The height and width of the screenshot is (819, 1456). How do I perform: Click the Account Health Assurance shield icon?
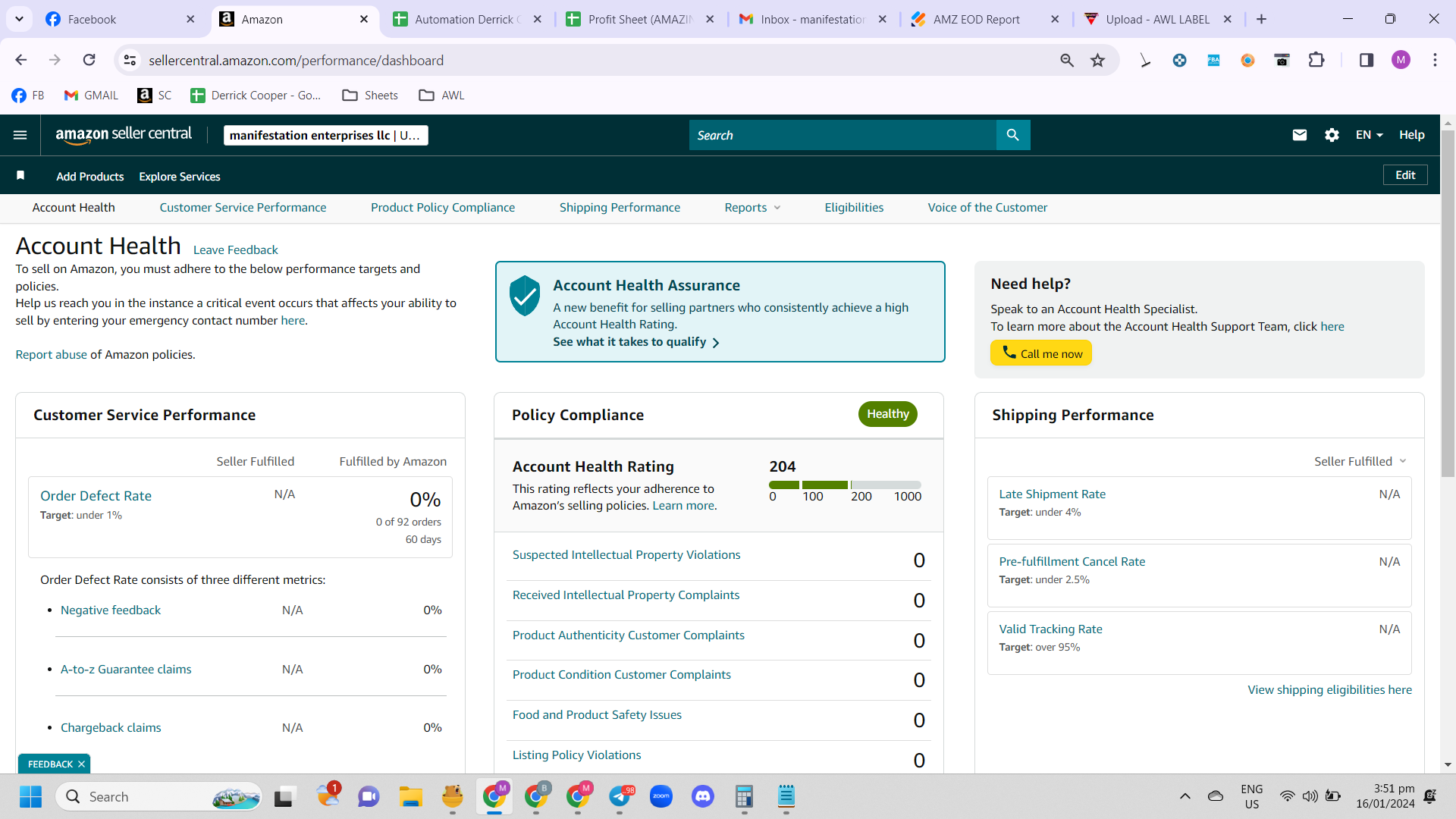pyautogui.click(x=524, y=296)
